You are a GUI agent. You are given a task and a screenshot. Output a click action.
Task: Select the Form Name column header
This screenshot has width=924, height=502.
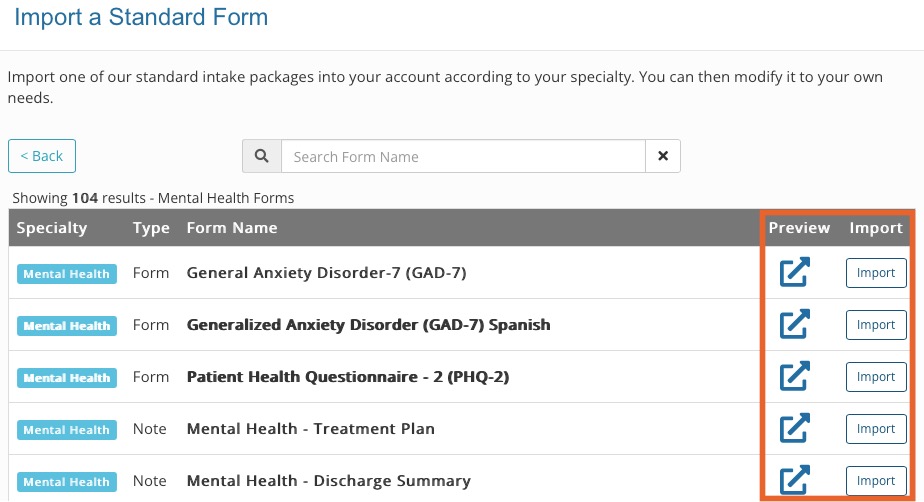tap(232, 228)
